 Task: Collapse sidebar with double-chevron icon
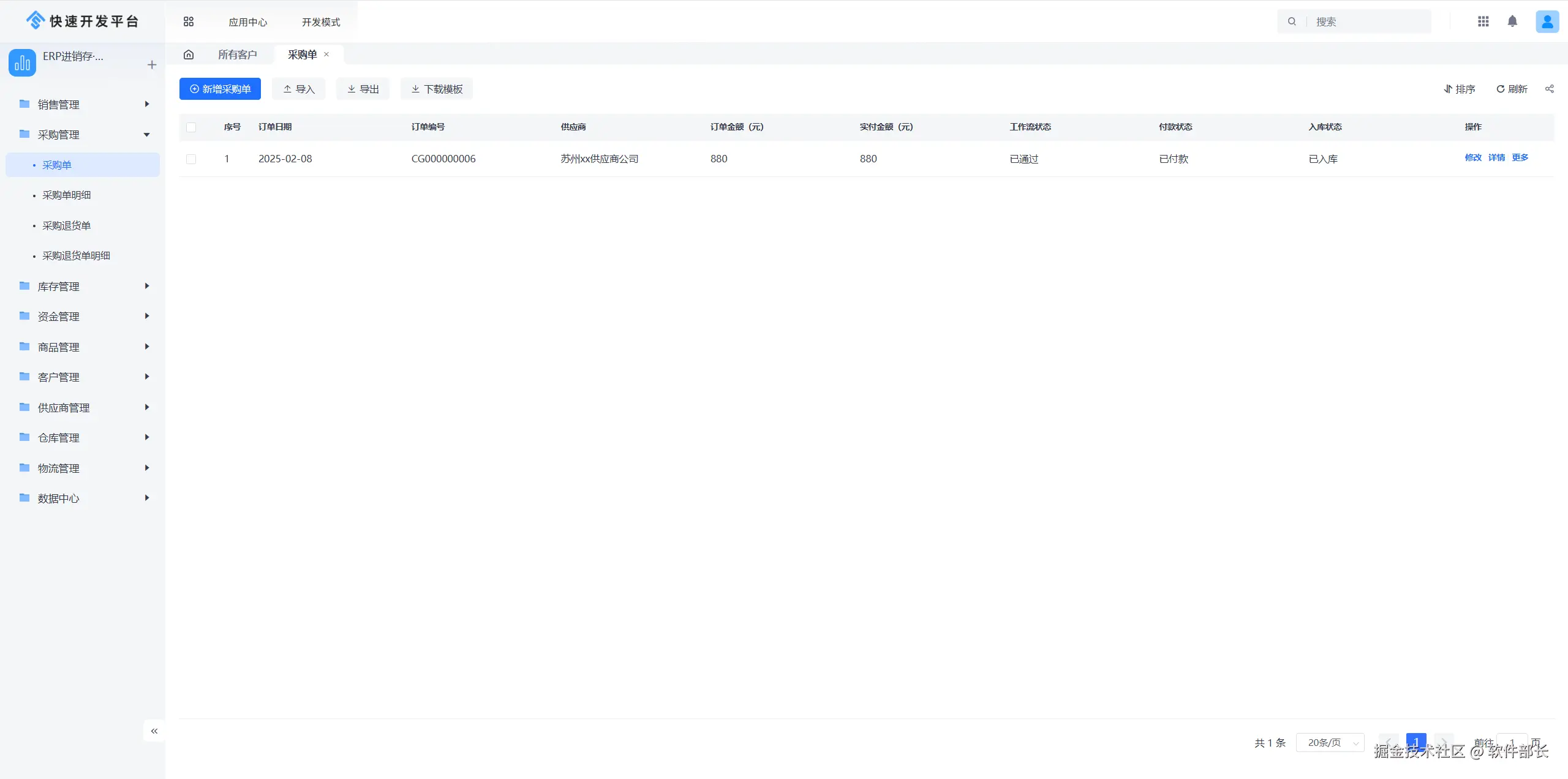point(154,731)
